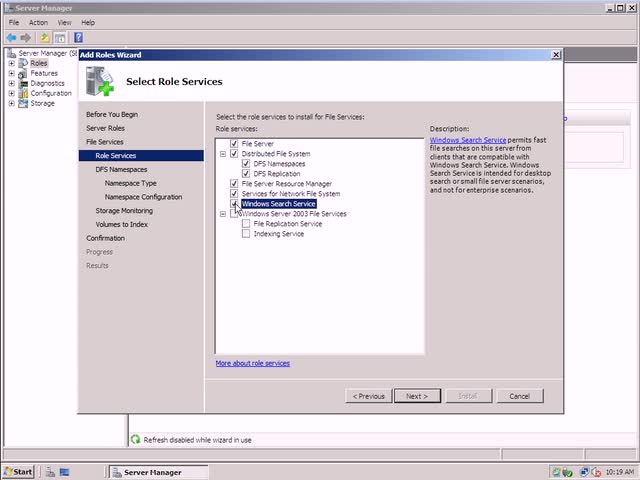
Task: Click the Previous button
Action: (368, 396)
